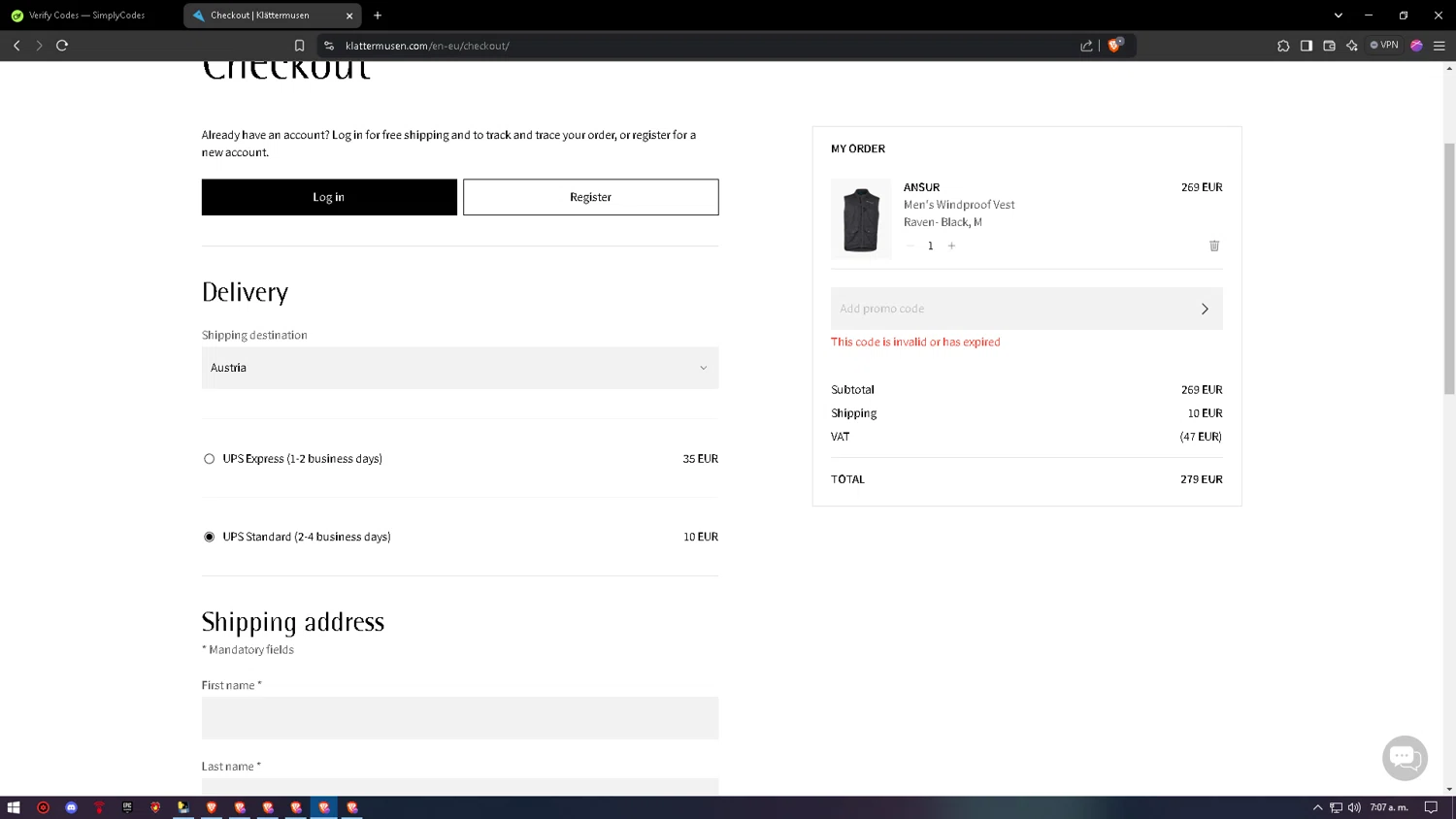
Task: Open the Windows Start menu
Action: click(x=14, y=807)
